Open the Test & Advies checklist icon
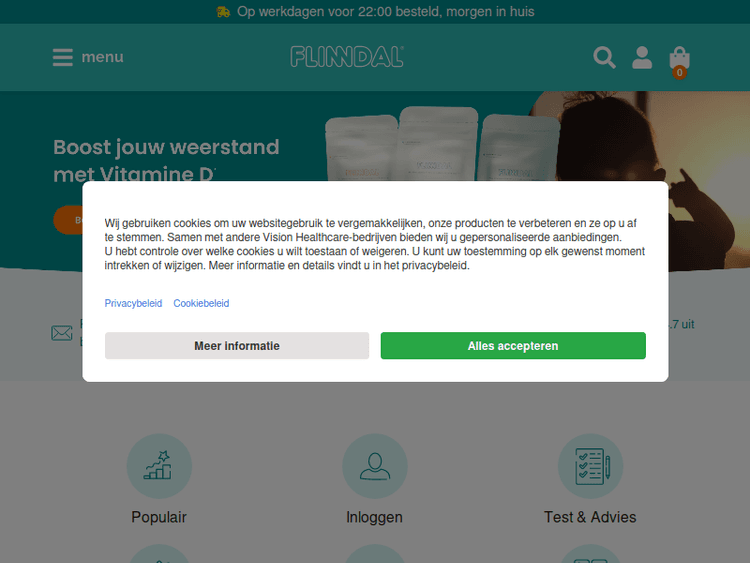The height and width of the screenshot is (563, 750). (x=591, y=466)
